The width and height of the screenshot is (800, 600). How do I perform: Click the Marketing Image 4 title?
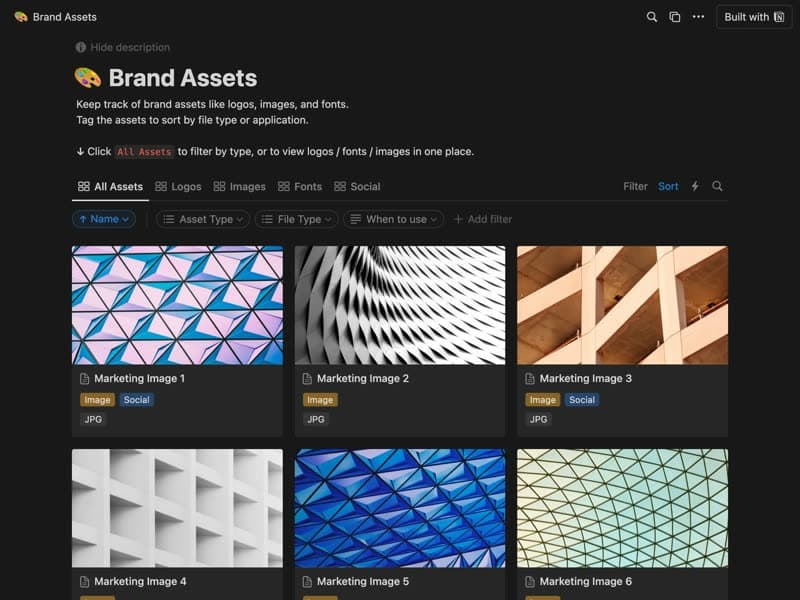pos(140,582)
